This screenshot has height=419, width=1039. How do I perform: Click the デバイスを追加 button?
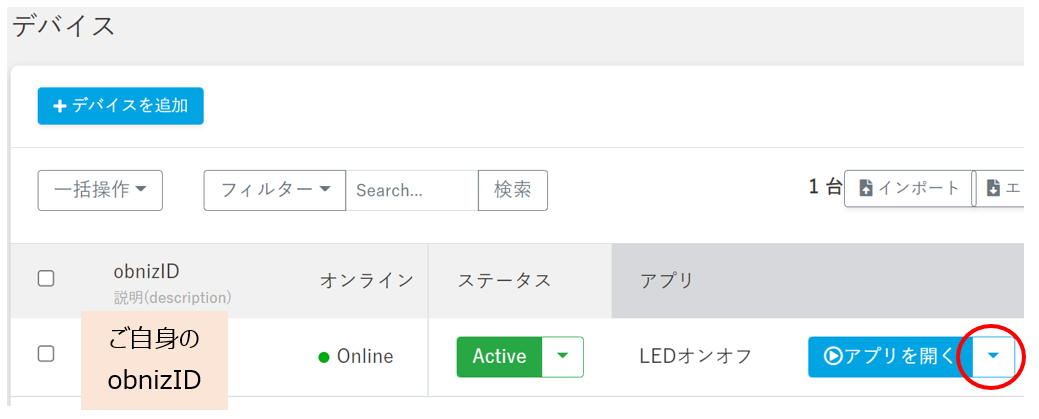coord(121,106)
